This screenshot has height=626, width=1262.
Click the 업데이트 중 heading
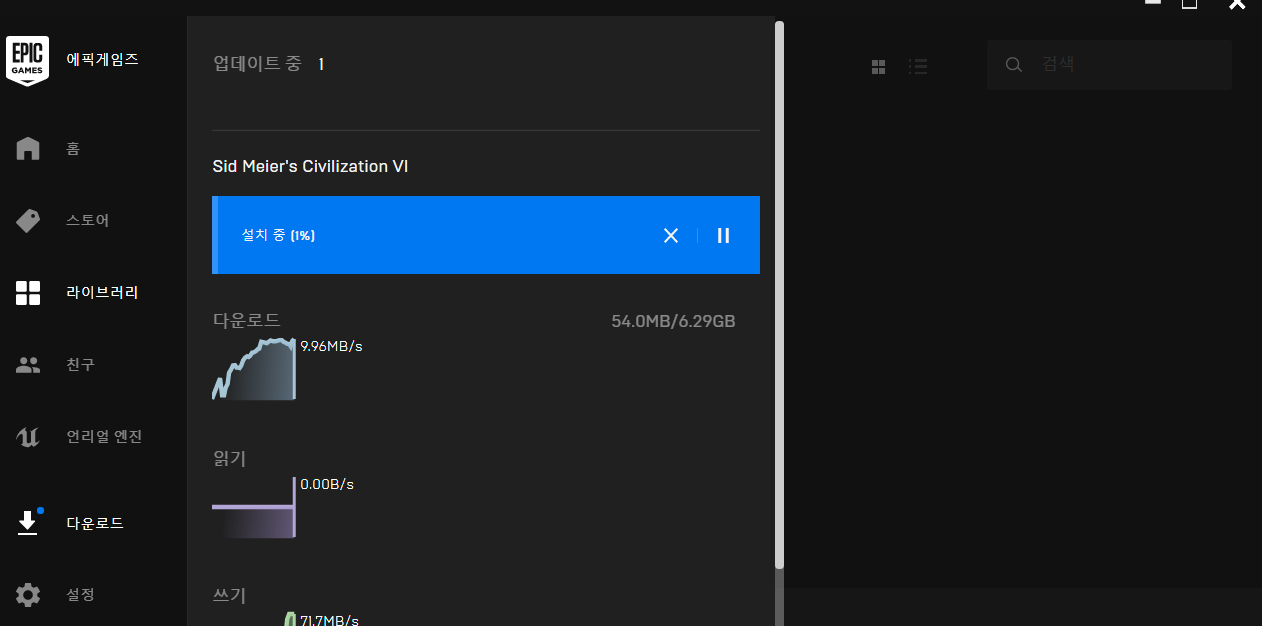(257, 64)
